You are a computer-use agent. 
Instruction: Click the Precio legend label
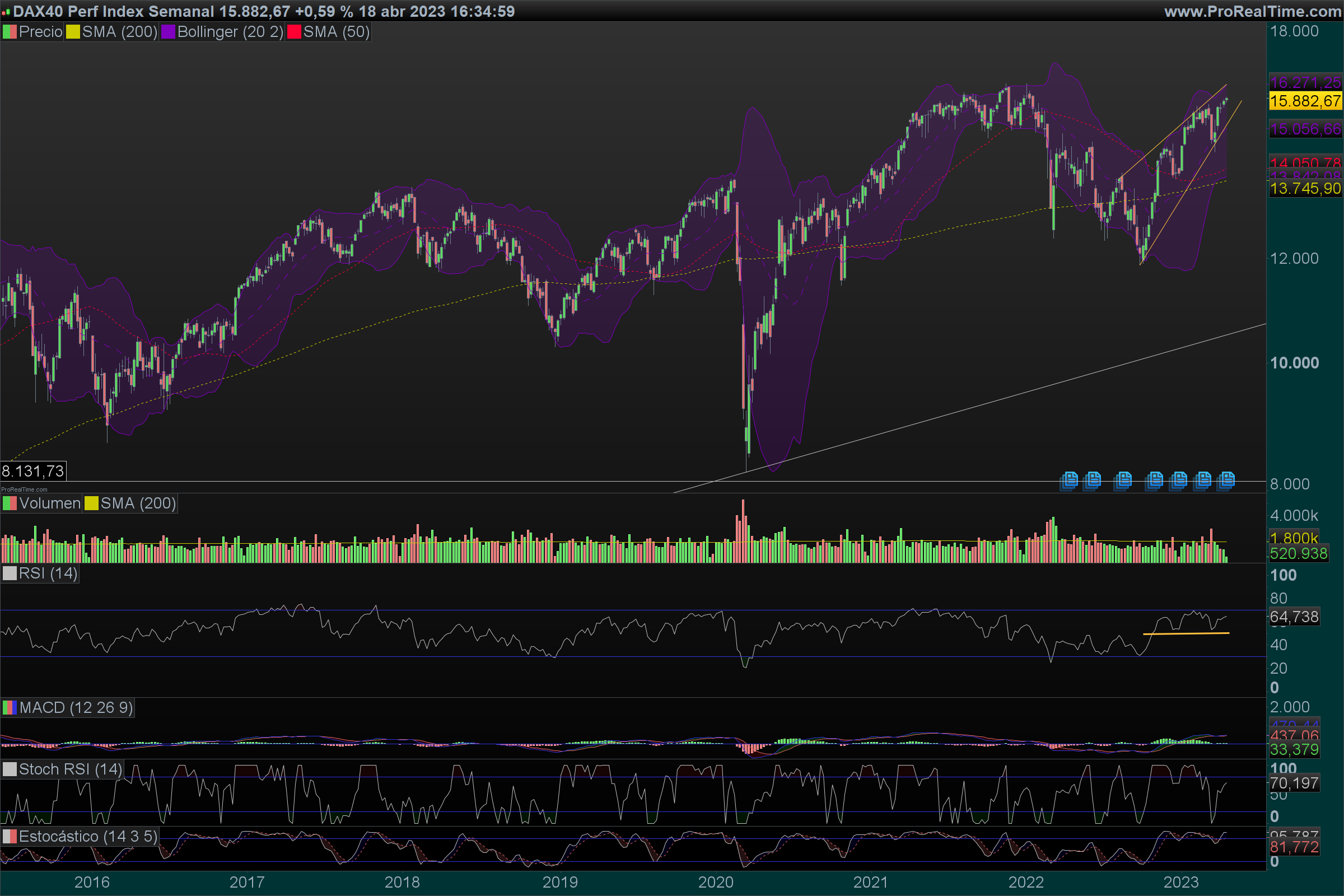[40, 32]
